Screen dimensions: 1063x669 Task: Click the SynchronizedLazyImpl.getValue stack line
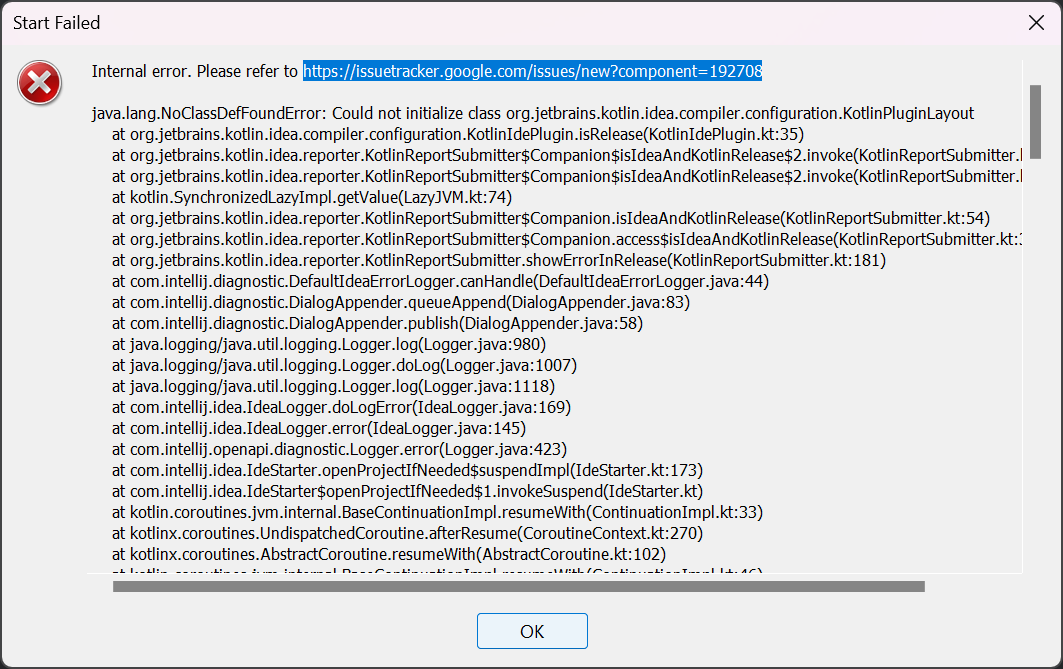[311, 197]
